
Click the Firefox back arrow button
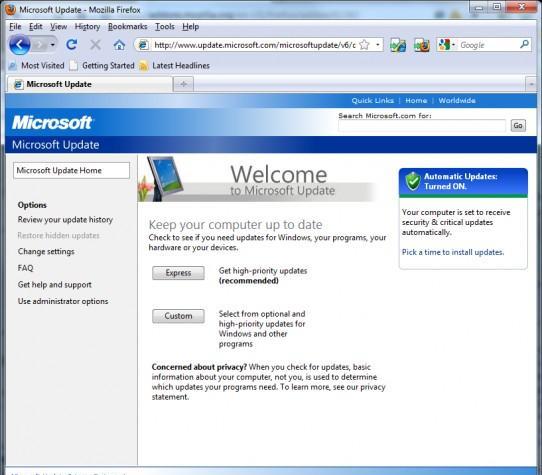coord(20,45)
